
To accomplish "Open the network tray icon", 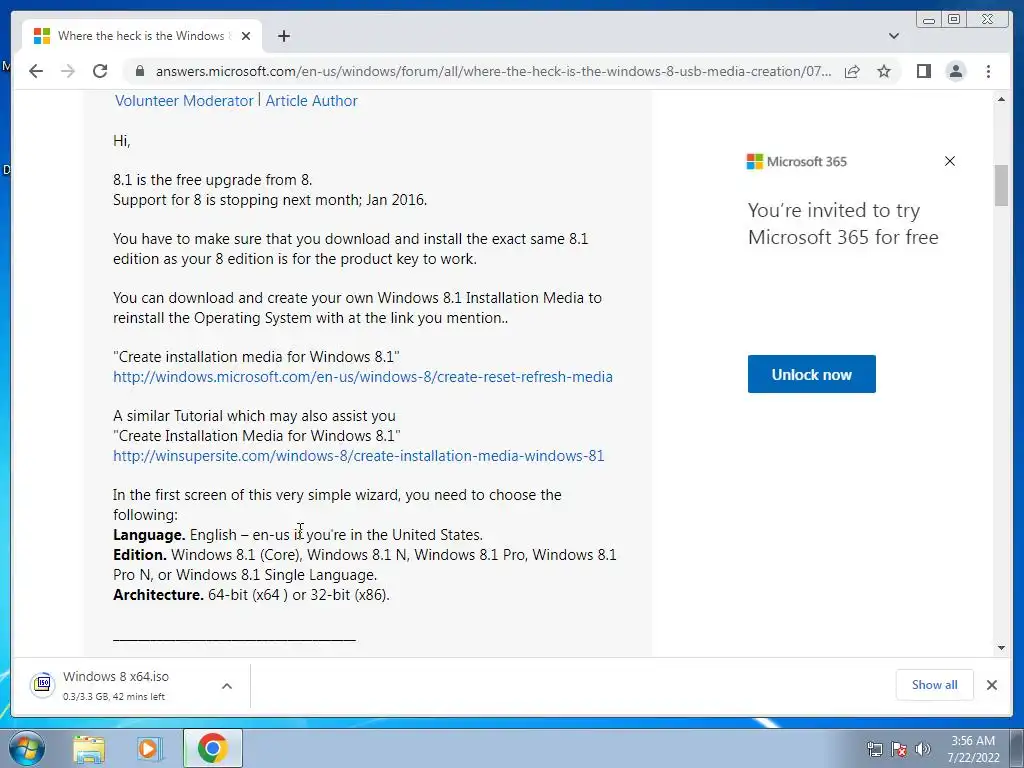I will coord(874,749).
